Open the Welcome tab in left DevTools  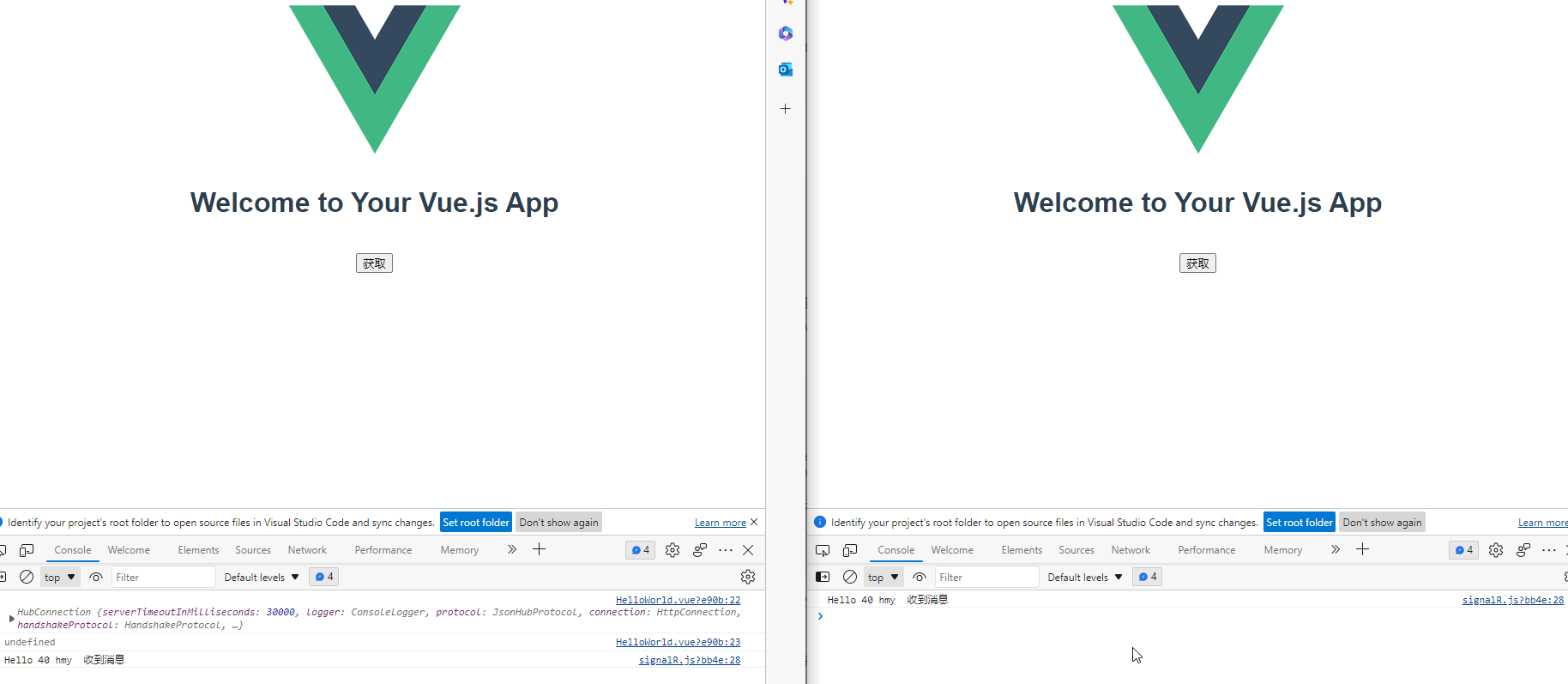(x=129, y=550)
